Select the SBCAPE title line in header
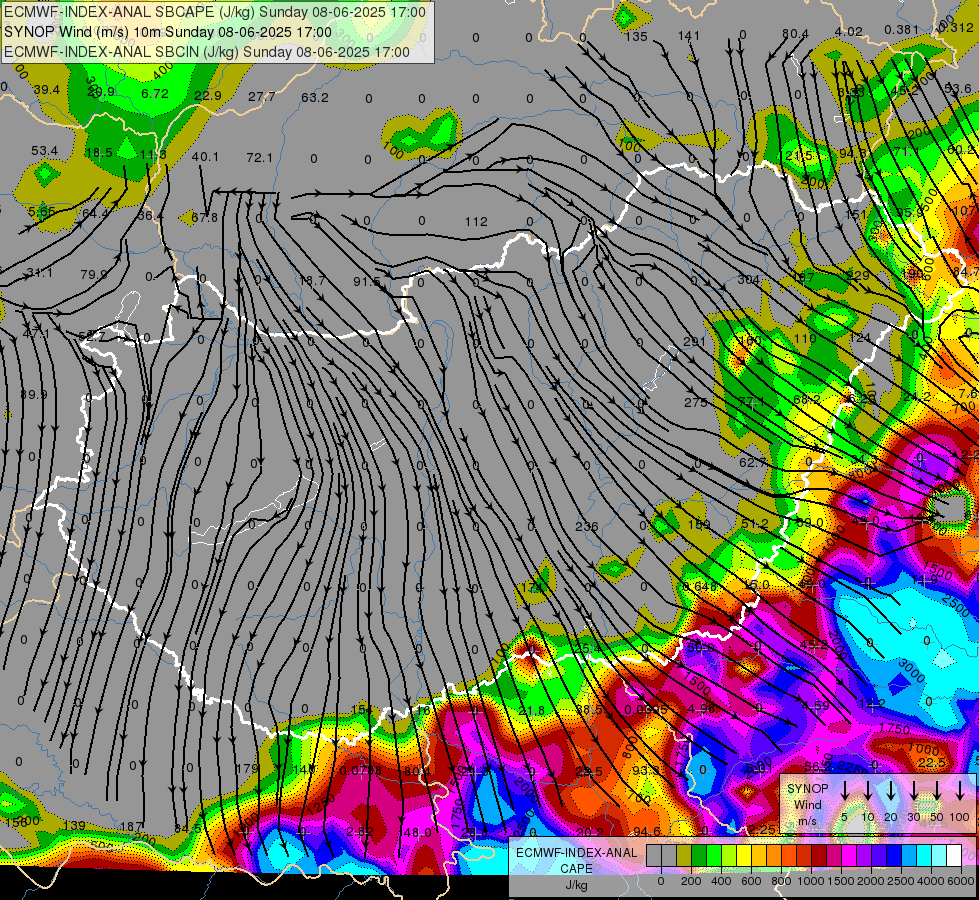 (x=215, y=12)
